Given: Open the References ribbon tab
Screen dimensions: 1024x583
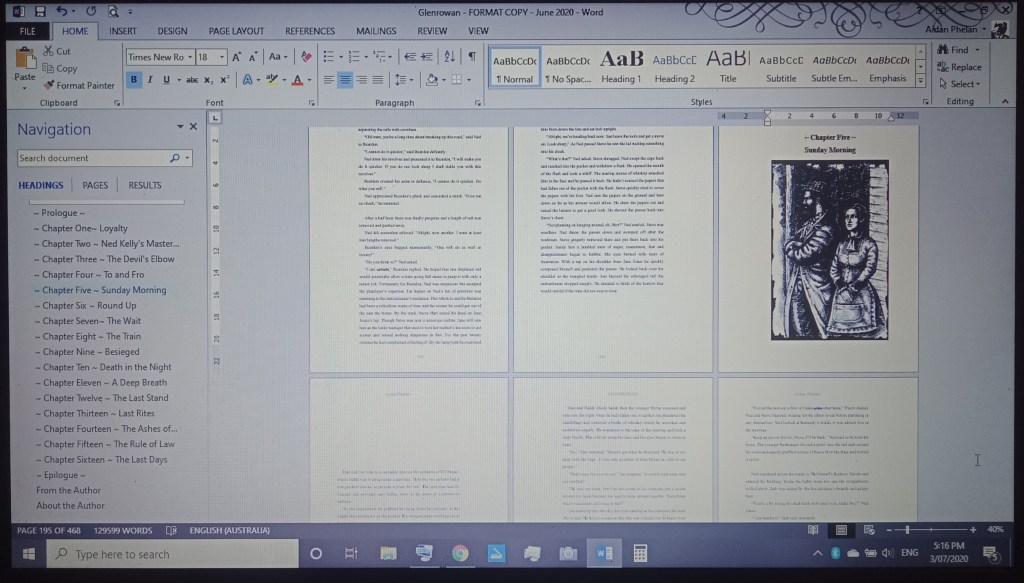Looking at the screenshot, I should [310, 31].
